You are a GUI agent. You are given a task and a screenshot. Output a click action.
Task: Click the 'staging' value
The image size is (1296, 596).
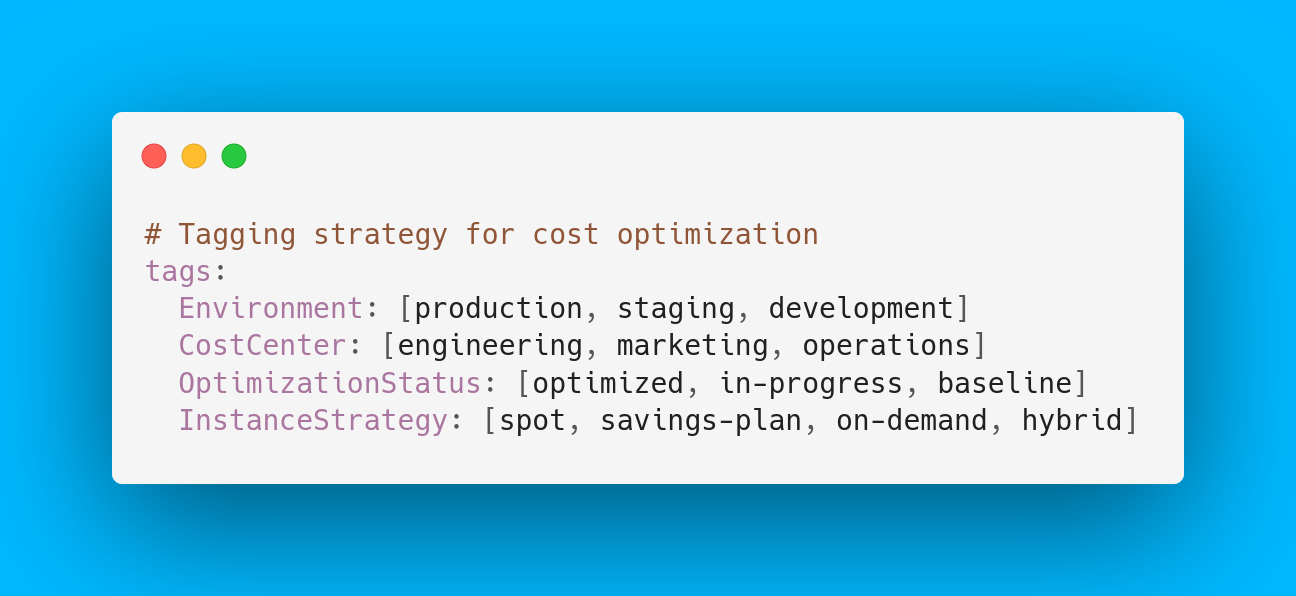[676, 309]
